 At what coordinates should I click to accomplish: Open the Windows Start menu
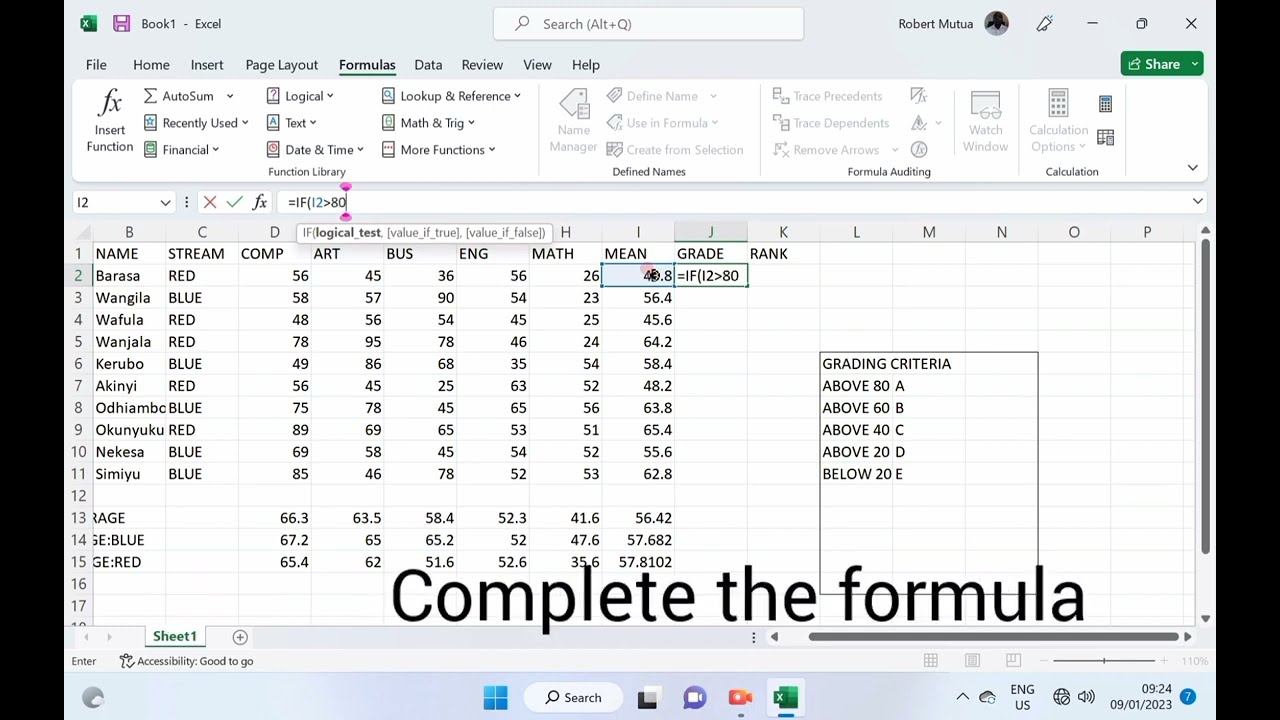[x=496, y=697]
